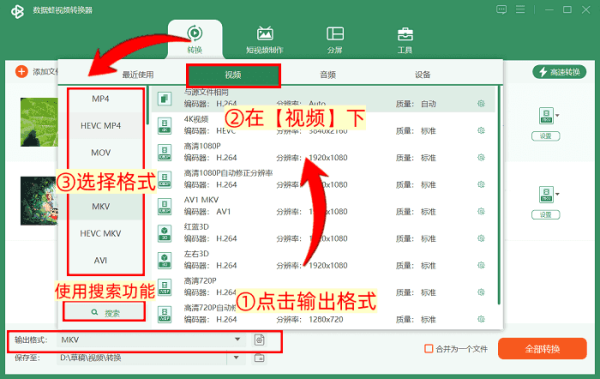
Task: Click the 高清720P preset icon
Action: (x=165, y=287)
